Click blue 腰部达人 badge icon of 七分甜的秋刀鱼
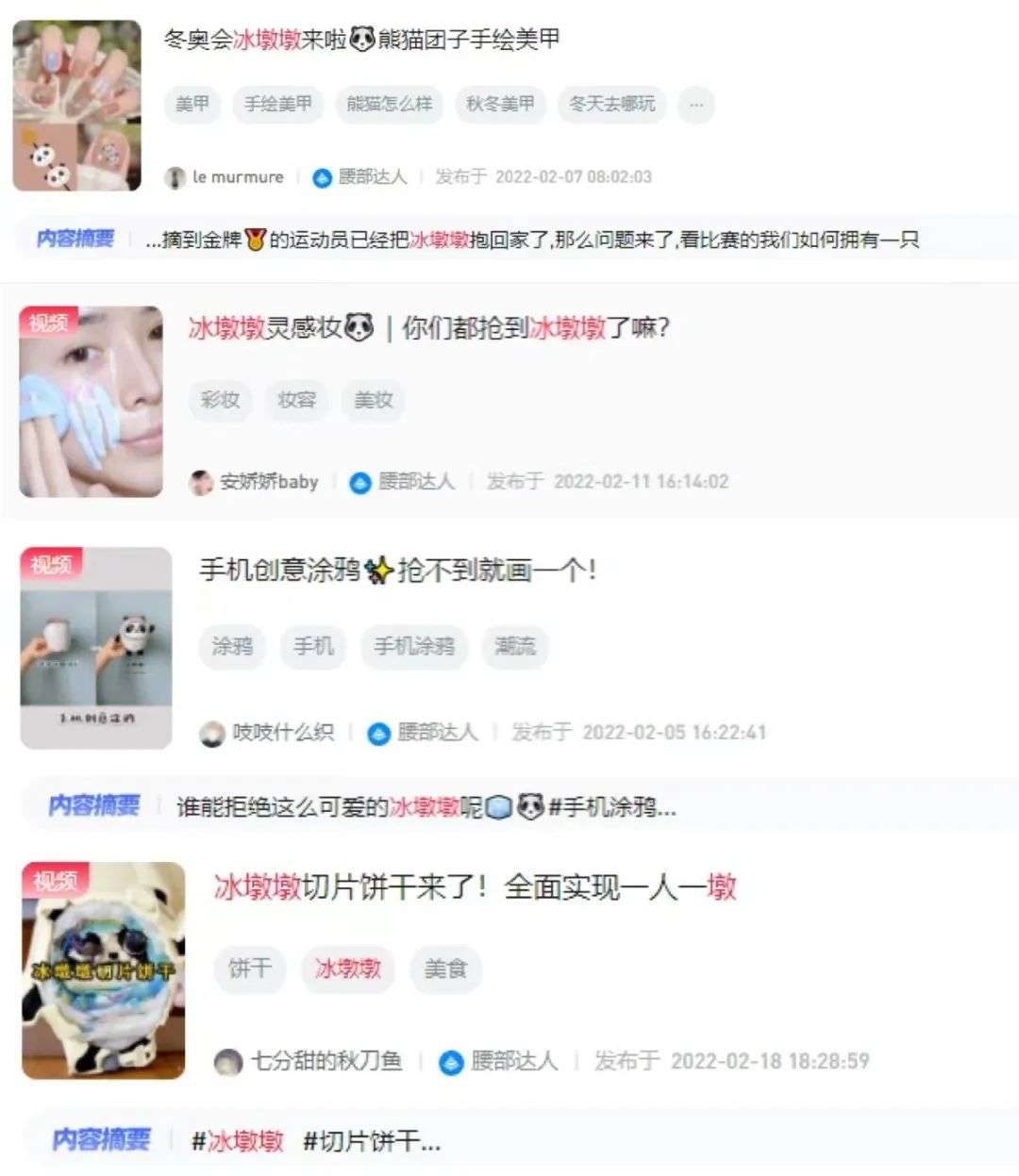 (452, 1063)
